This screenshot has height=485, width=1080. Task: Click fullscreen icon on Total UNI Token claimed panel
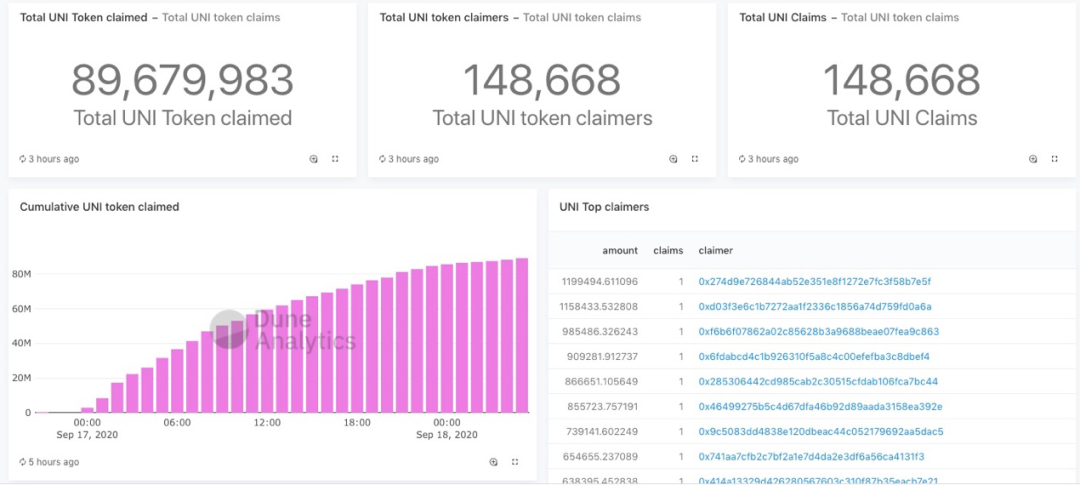[x=335, y=159]
